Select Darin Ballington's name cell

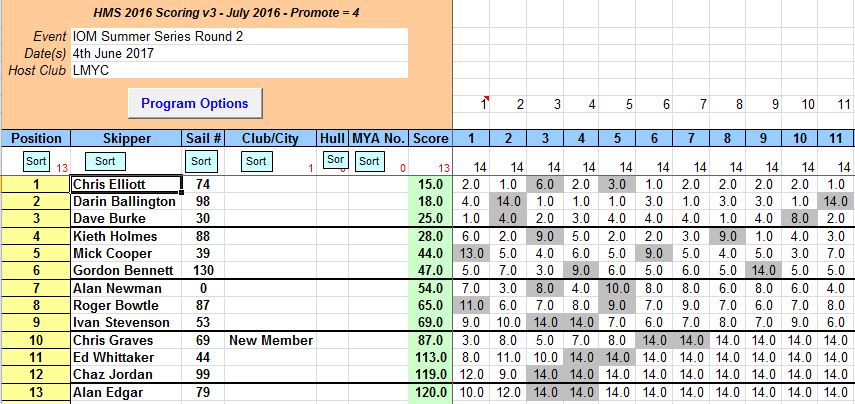pyautogui.click(x=126, y=201)
